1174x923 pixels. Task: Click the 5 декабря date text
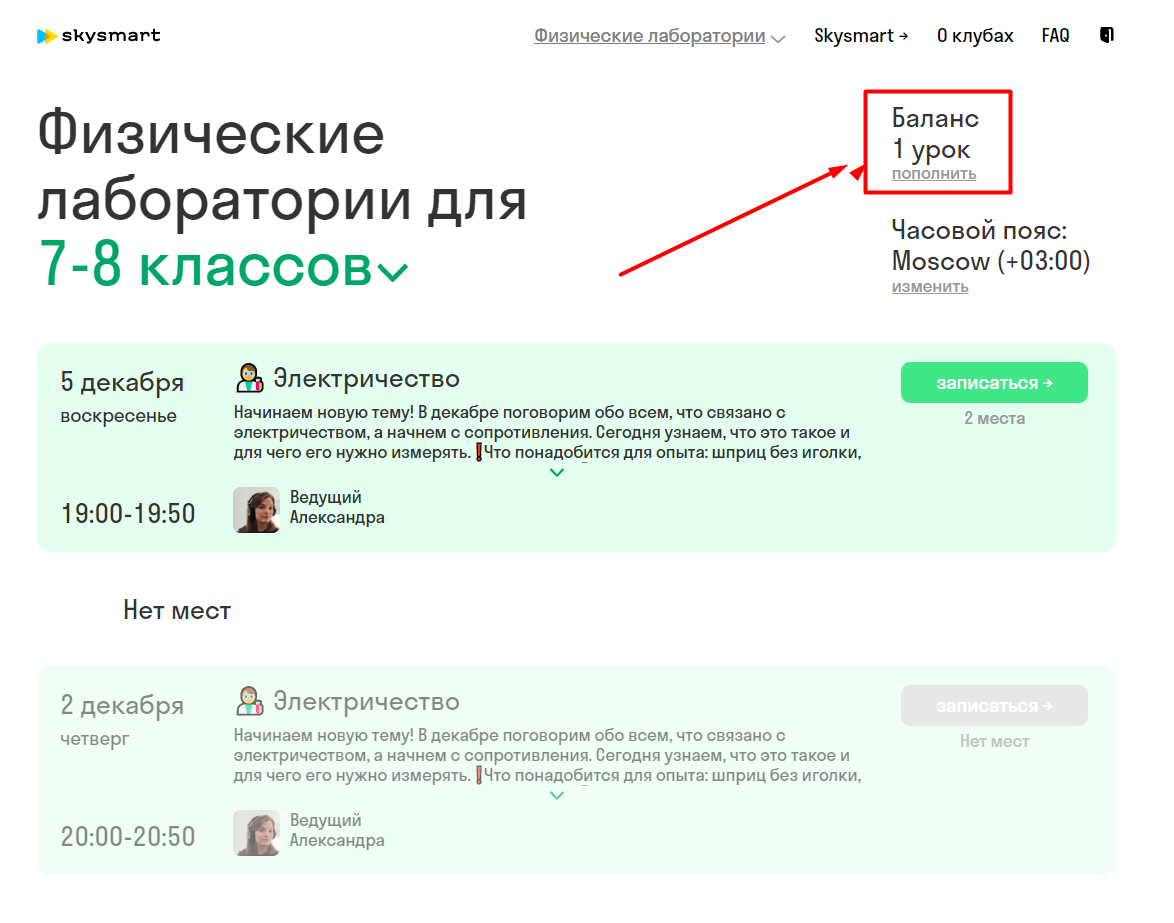[122, 383]
